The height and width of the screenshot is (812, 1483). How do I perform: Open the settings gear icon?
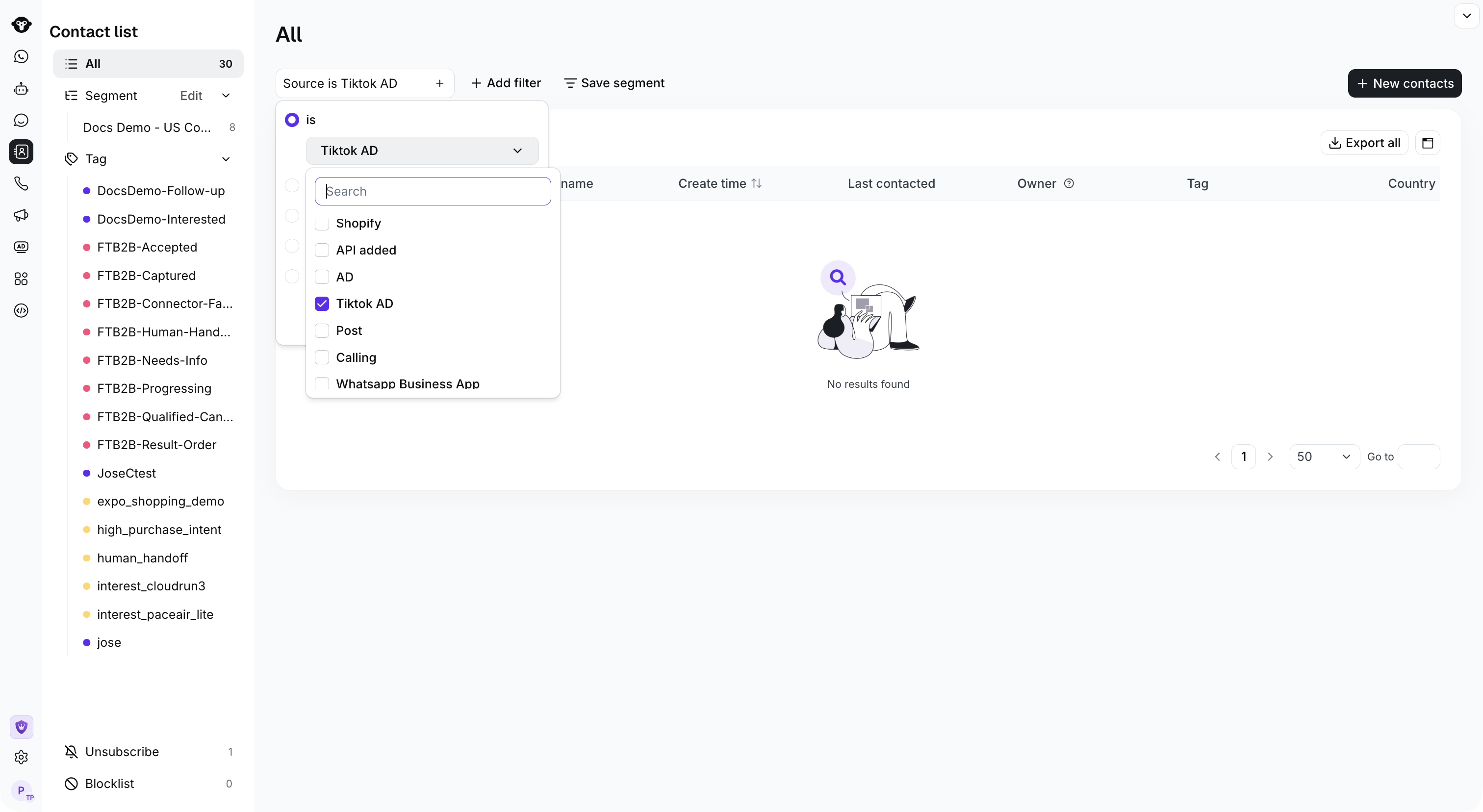click(21, 758)
